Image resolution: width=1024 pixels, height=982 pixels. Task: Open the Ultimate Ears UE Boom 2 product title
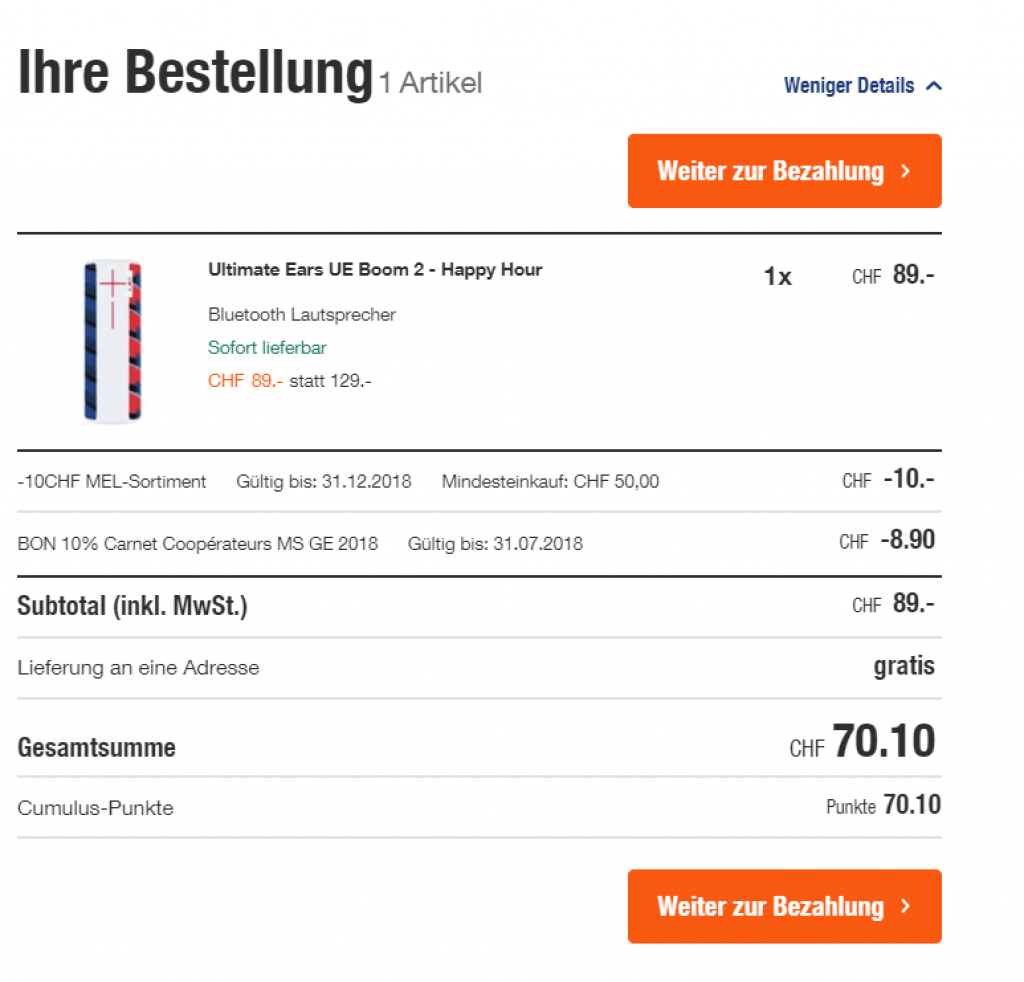tap(375, 269)
